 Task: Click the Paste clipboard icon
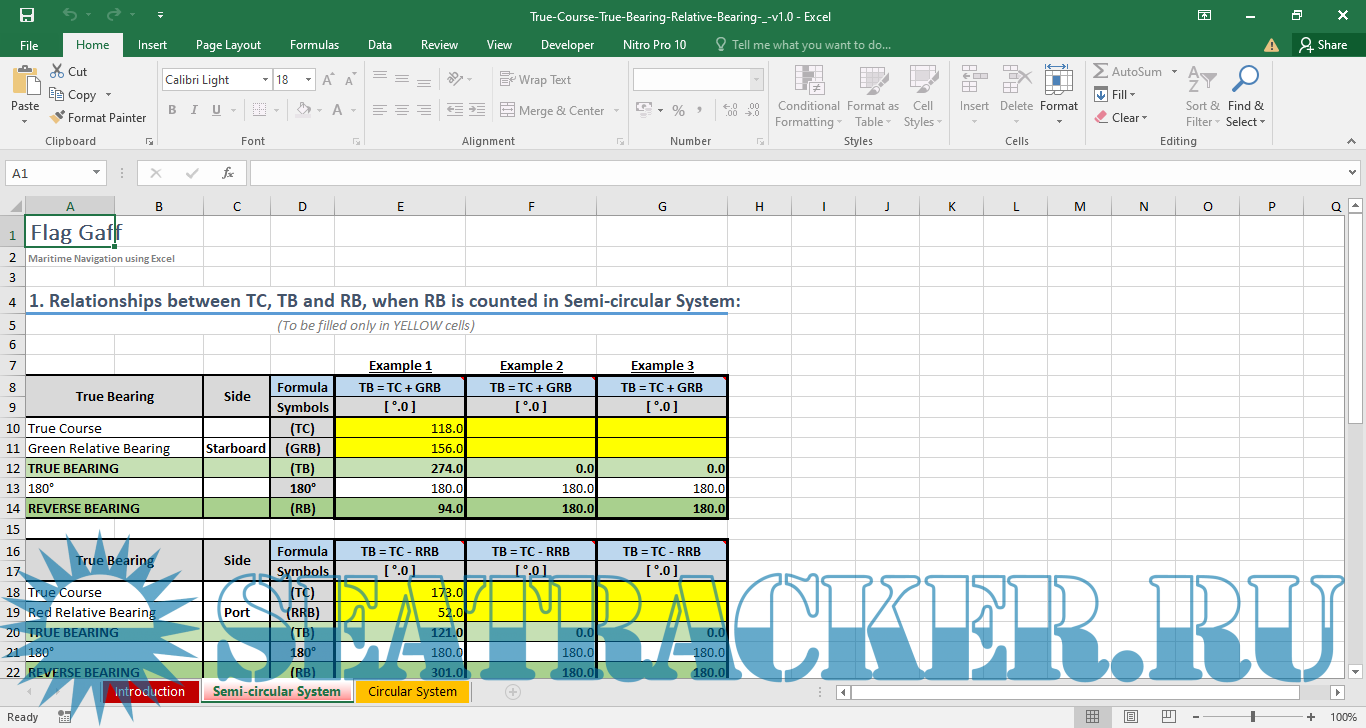[x=25, y=80]
